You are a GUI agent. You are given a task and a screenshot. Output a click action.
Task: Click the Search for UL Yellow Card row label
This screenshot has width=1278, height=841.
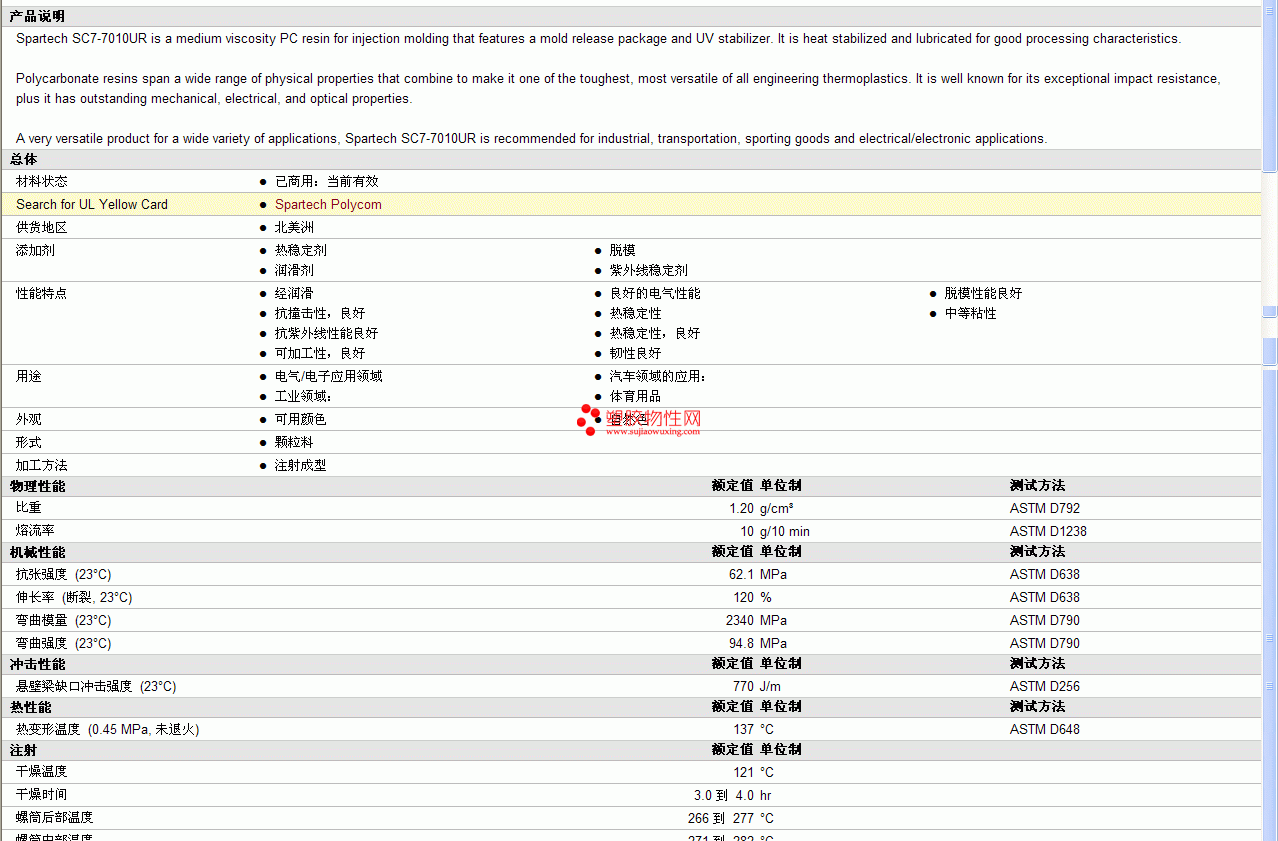(92, 204)
